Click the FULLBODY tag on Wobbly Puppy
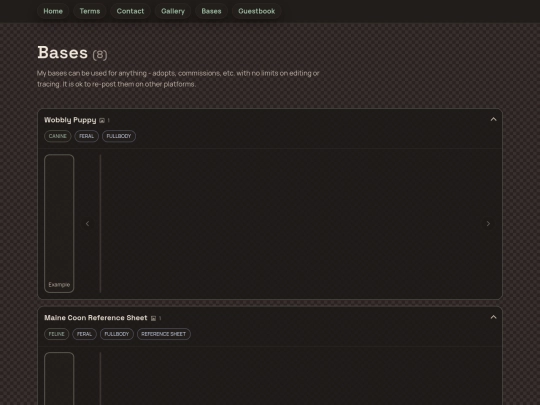 coord(119,136)
